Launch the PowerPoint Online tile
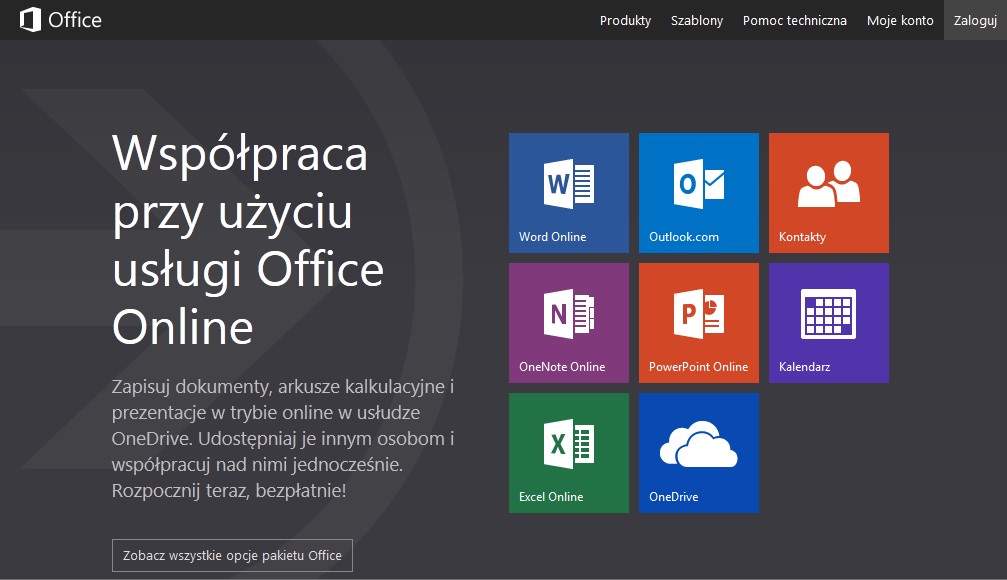Screen dimensions: 1007x580 click(x=699, y=322)
